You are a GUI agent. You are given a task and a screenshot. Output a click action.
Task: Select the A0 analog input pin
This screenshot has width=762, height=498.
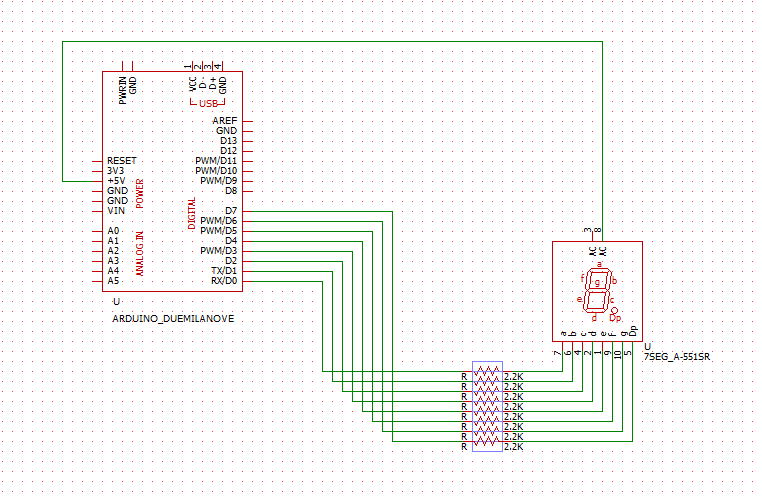click(x=113, y=231)
